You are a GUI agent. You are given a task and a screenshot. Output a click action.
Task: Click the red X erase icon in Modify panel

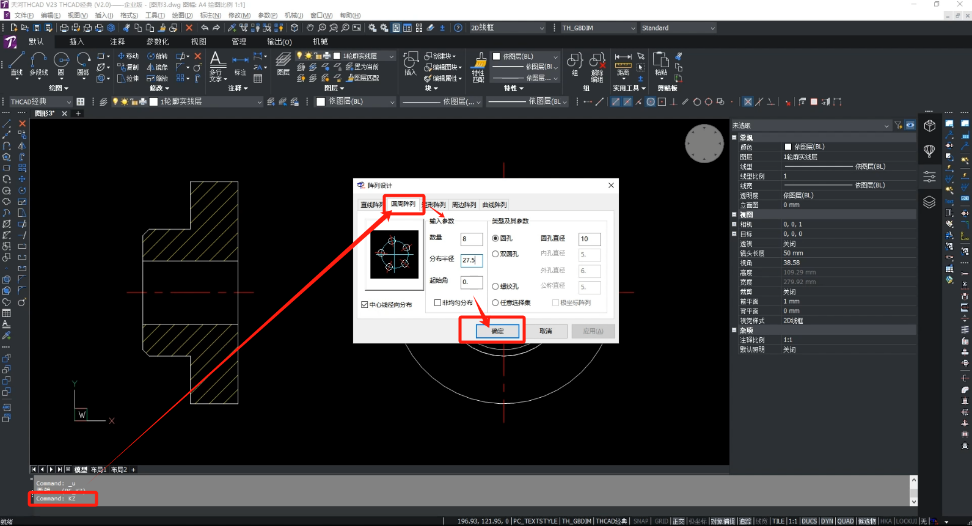198,56
